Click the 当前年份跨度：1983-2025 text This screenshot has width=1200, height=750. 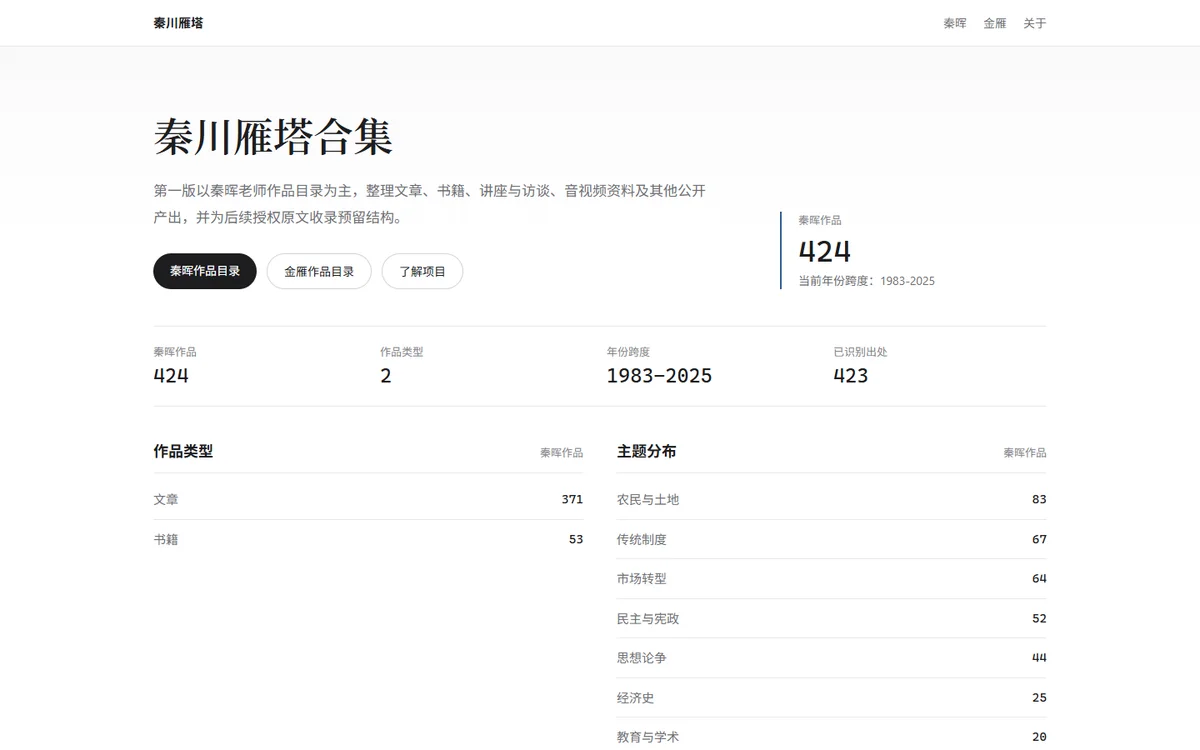tap(867, 281)
